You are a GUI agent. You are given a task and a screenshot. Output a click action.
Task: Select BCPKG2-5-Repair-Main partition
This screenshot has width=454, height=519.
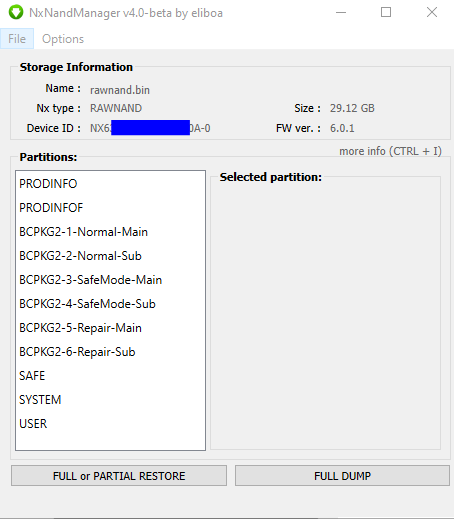click(110, 328)
